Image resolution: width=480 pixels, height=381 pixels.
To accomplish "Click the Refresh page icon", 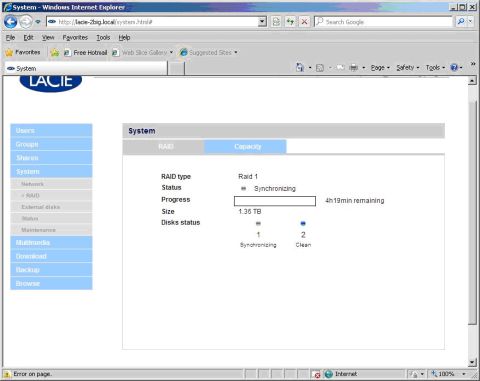I will 290,22.
